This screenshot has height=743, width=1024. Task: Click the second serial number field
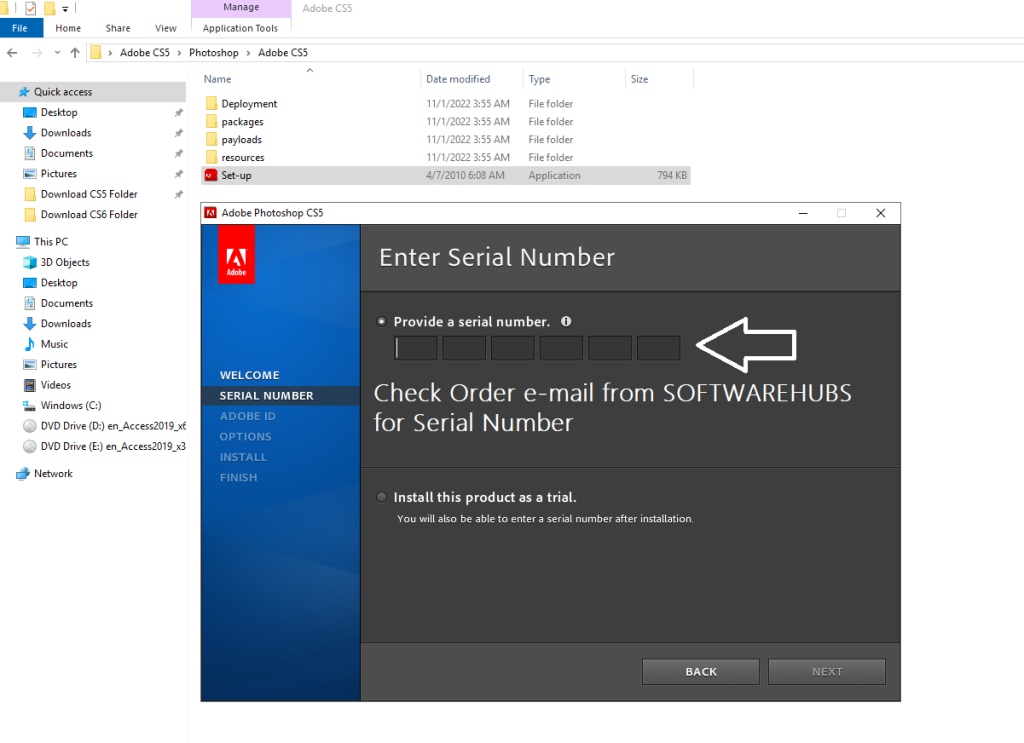tap(464, 348)
